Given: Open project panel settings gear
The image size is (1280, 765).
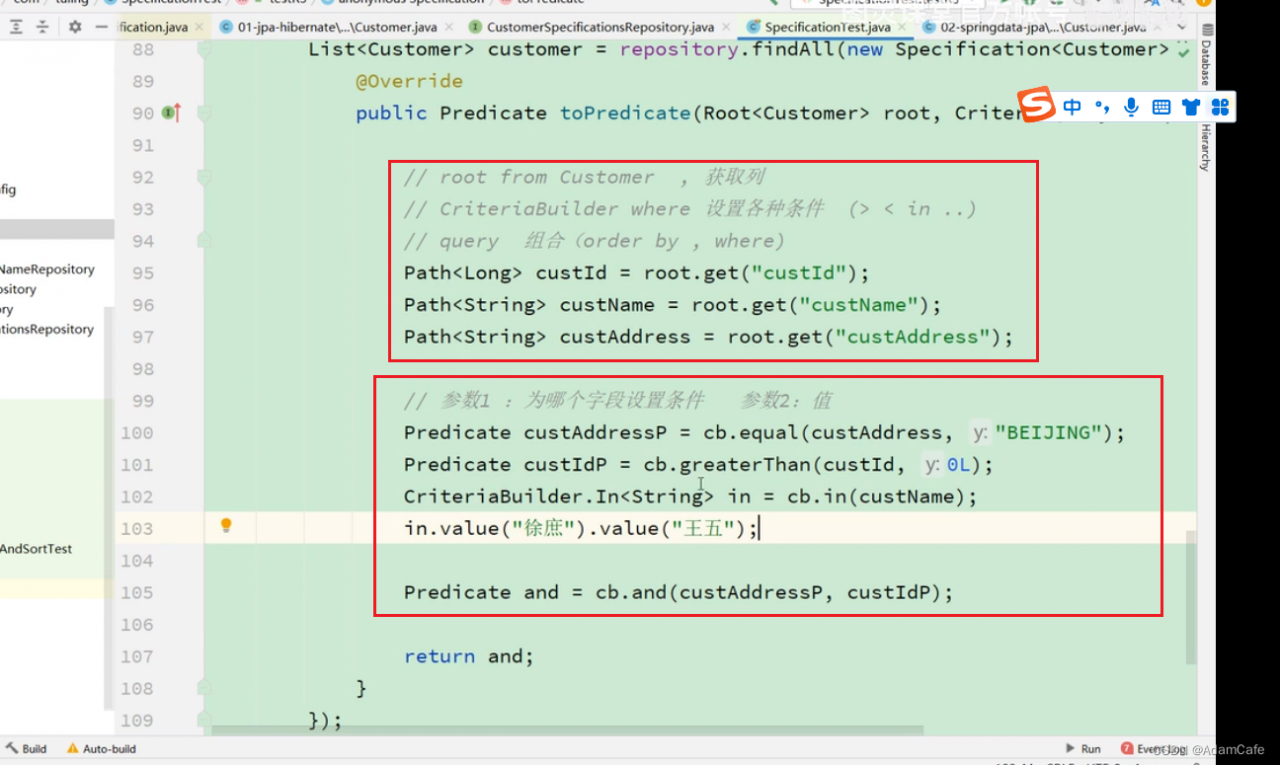Looking at the screenshot, I should pos(75,27).
